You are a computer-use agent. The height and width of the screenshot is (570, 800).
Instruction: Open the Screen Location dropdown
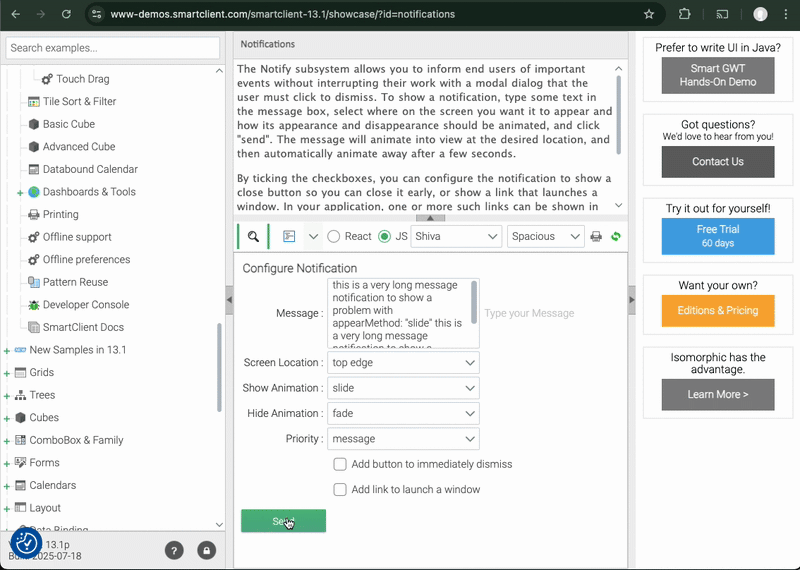[403, 363]
